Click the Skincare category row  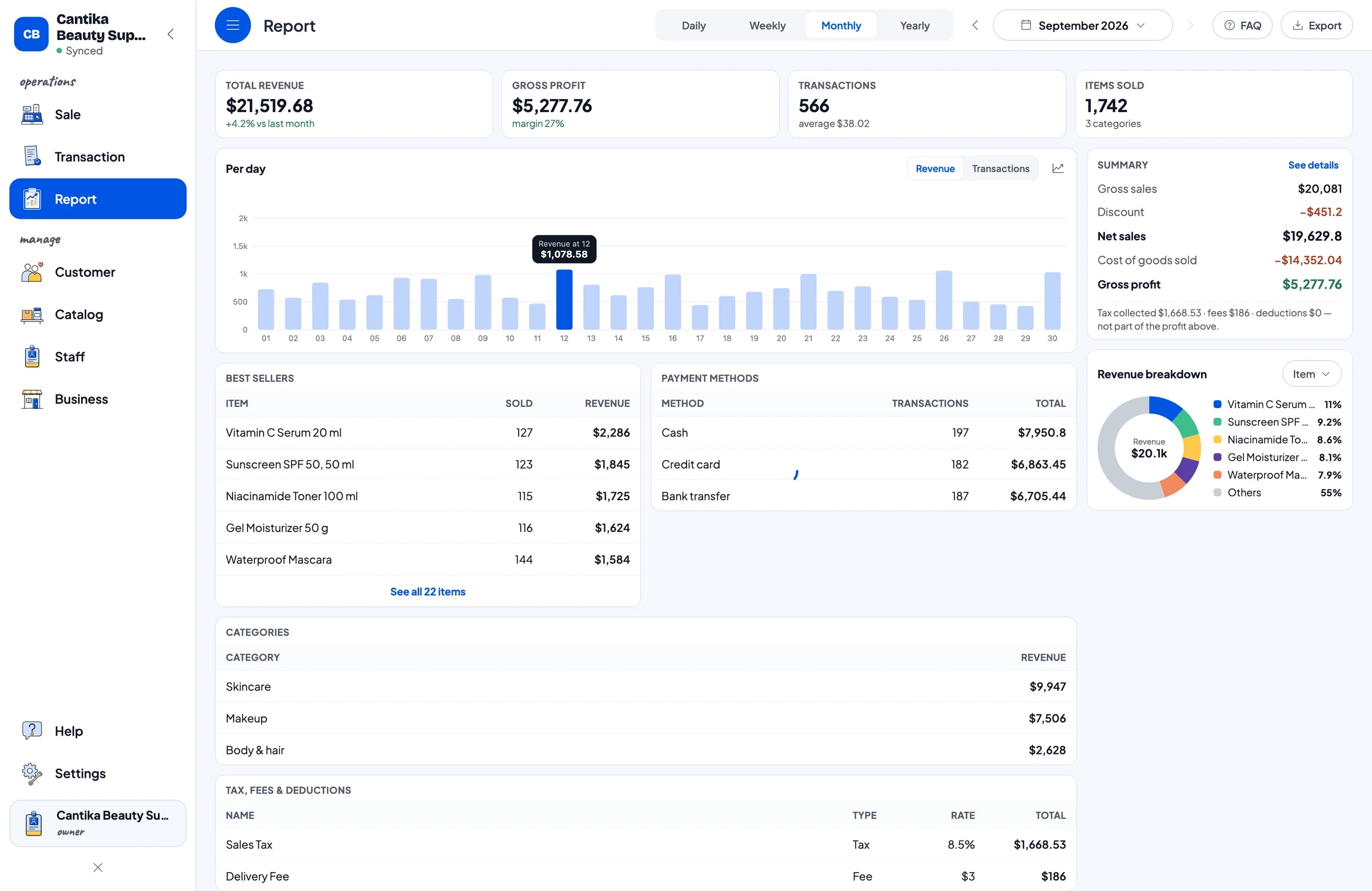645,686
